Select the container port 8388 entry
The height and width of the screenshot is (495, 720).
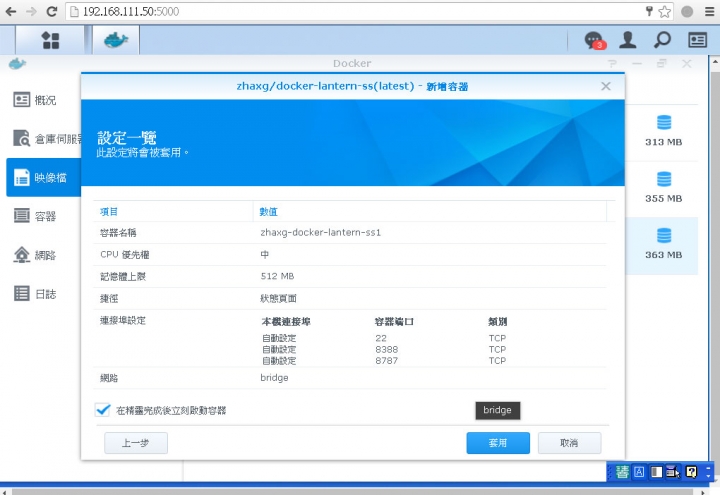(387, 349)
